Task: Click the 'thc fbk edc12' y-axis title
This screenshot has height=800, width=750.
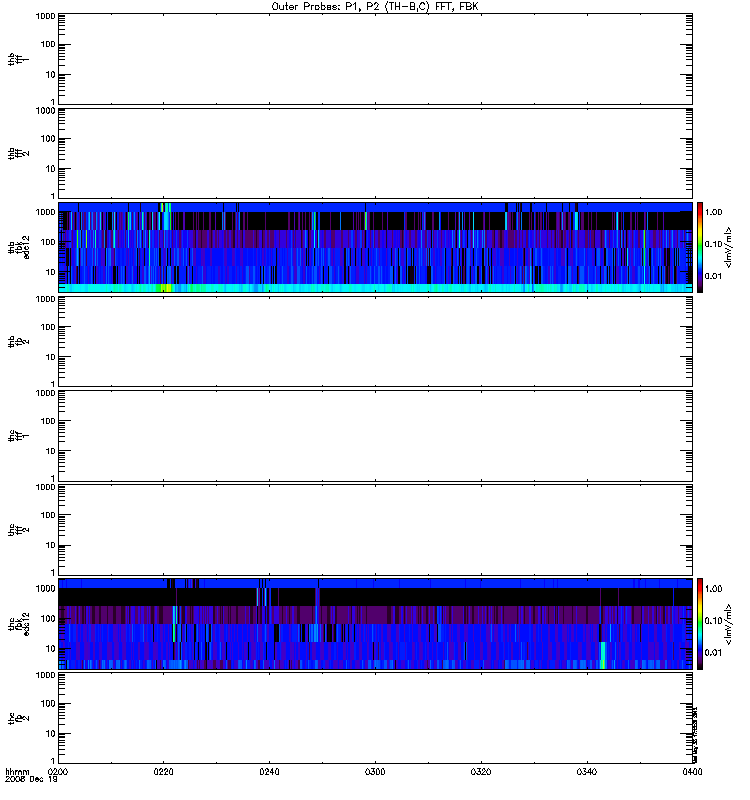Action: pos(19,623)
